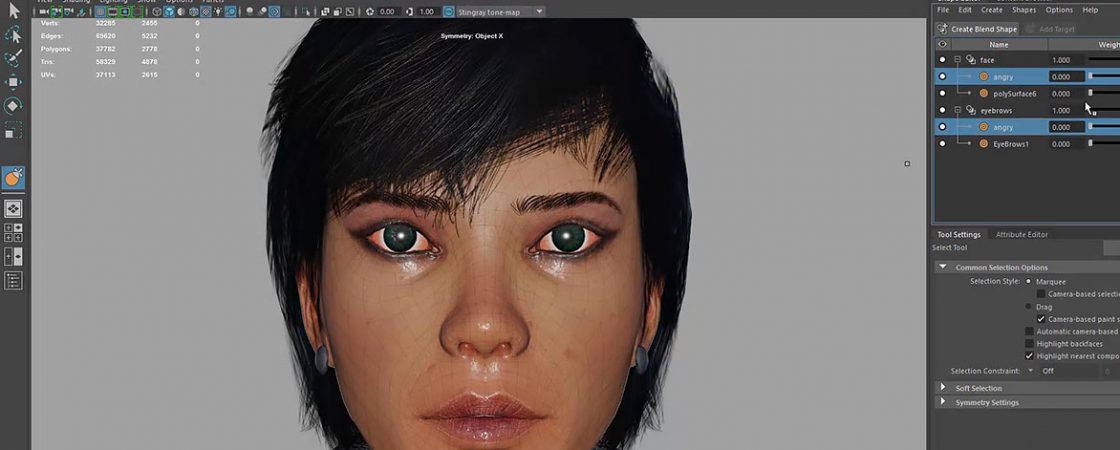Click the orange target icon next to EyeBrows1
The width and height of the screenshot is (1120, 450).
[984, 144]
